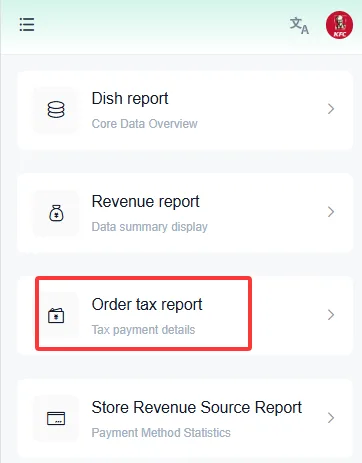The width and height of the screenshot is (362, 463).
Task: Click the Payment Method Statistics subtitle
Action: coord(161,433)
